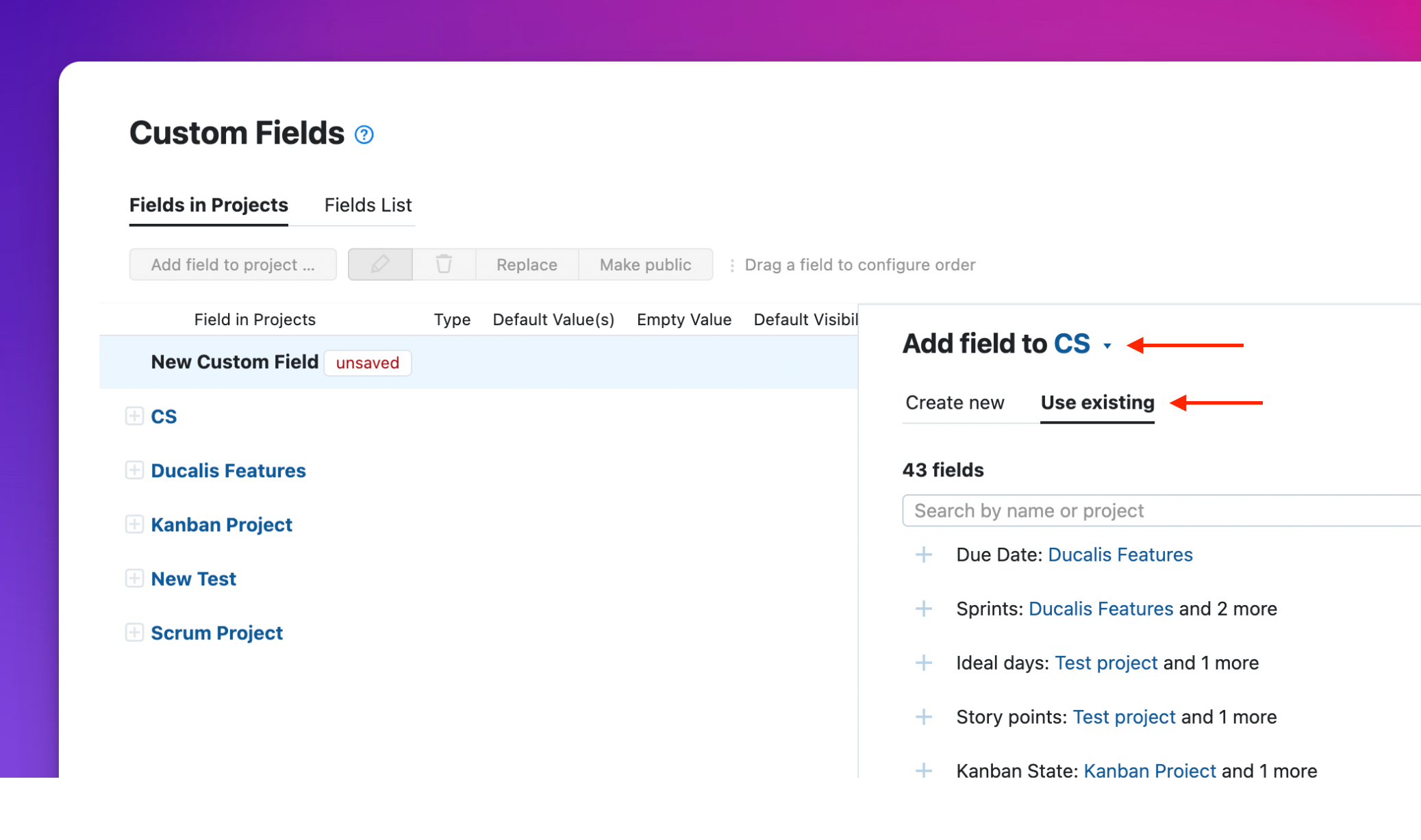The height and width of the screenshot is (840, 1421).
Task: Add the Ideal days field via plus icon
Action: click(x=924, y=663)
